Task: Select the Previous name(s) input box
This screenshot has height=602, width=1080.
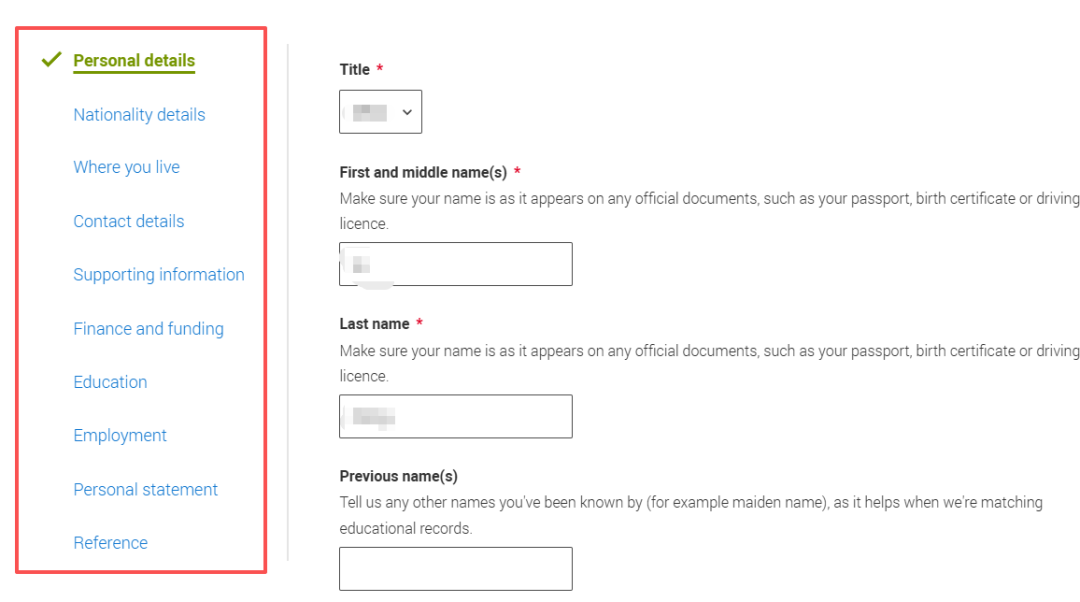Action: click(x=456, y=568)
